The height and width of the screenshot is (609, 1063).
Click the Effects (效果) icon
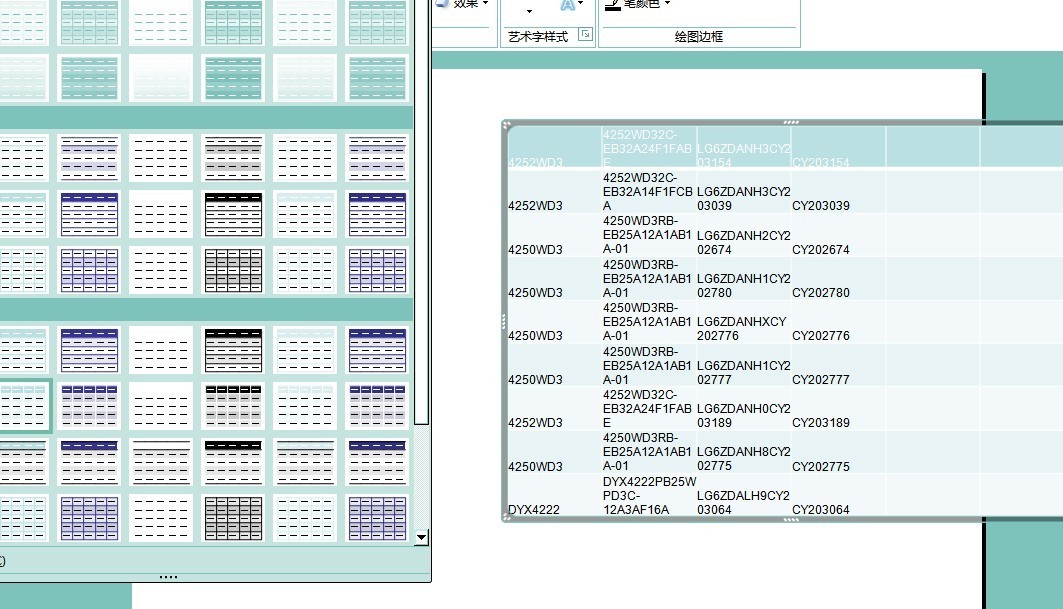[x=443, y=4]
